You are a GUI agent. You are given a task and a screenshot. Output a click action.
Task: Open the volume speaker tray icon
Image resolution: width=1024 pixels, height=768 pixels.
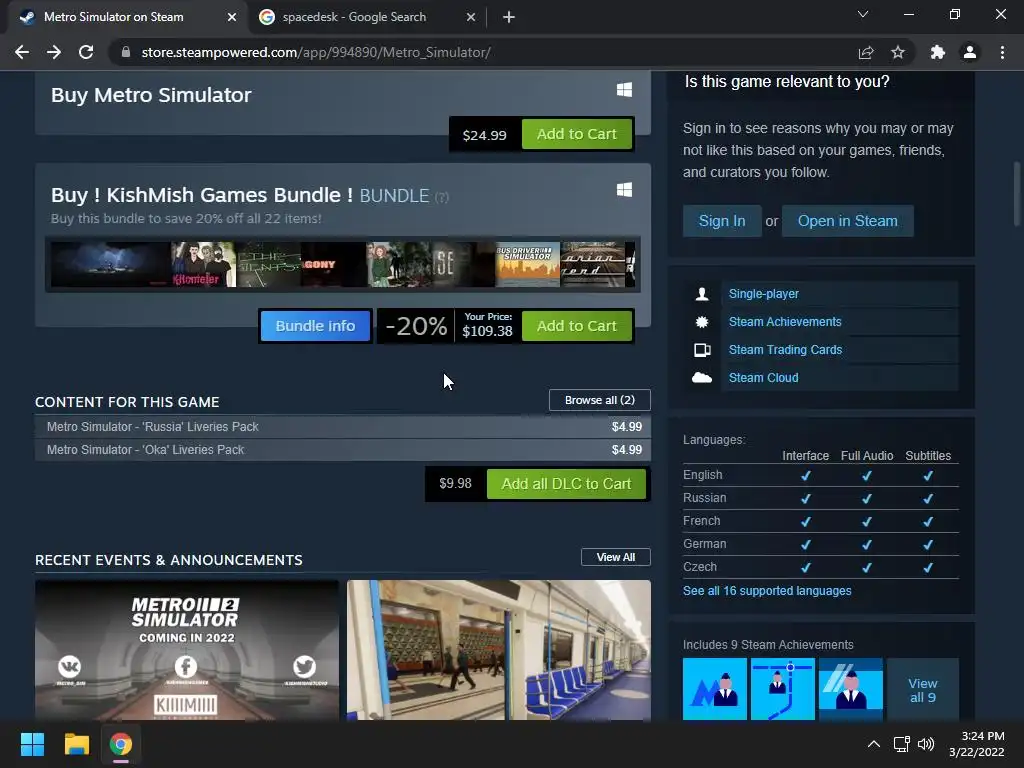tap(926, 744)
